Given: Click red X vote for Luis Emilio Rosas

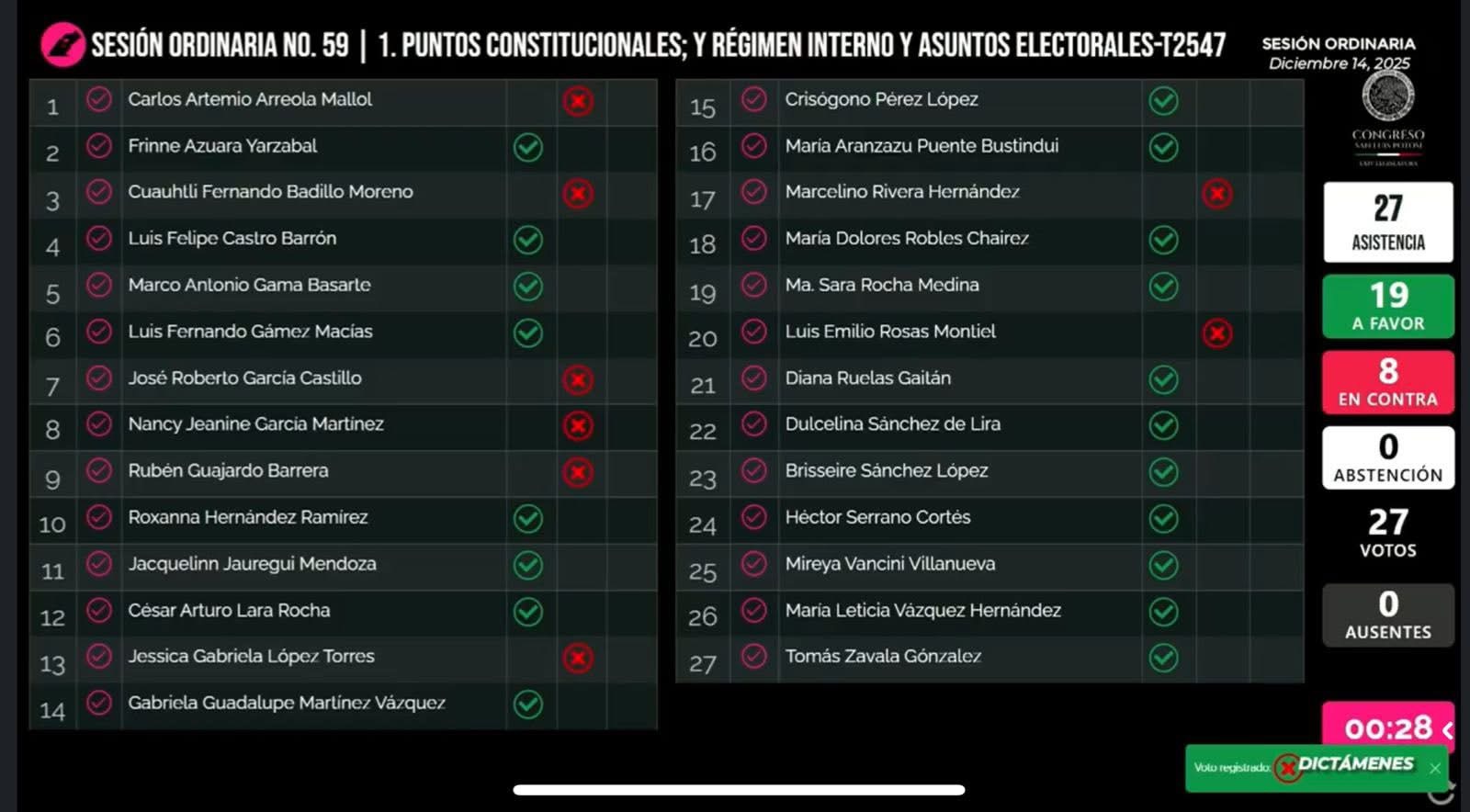Looking at the screenshot, I should [1217, 333].
